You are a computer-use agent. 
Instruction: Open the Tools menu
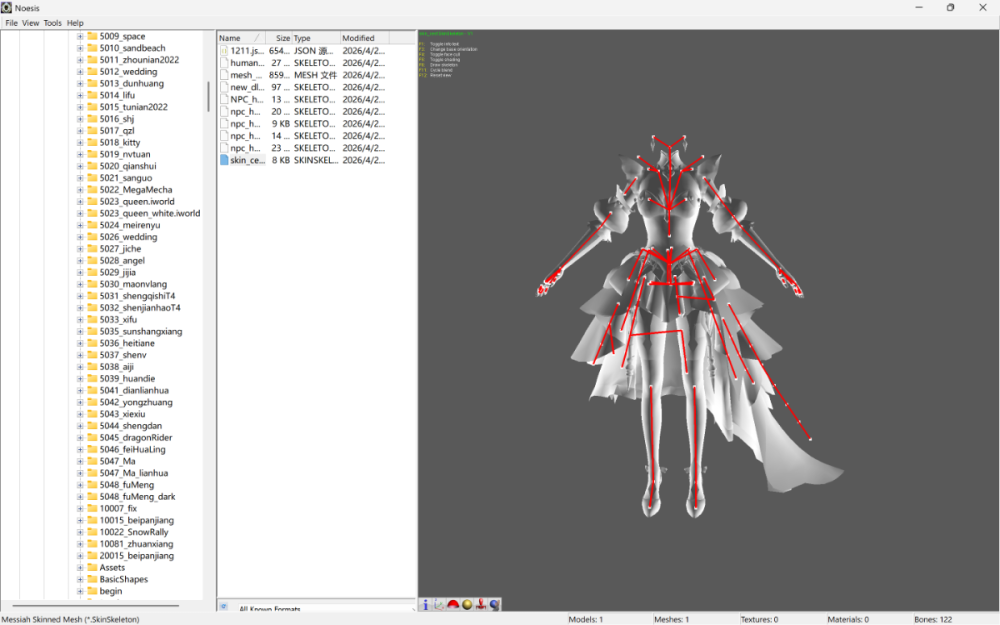tap(52, 23)
